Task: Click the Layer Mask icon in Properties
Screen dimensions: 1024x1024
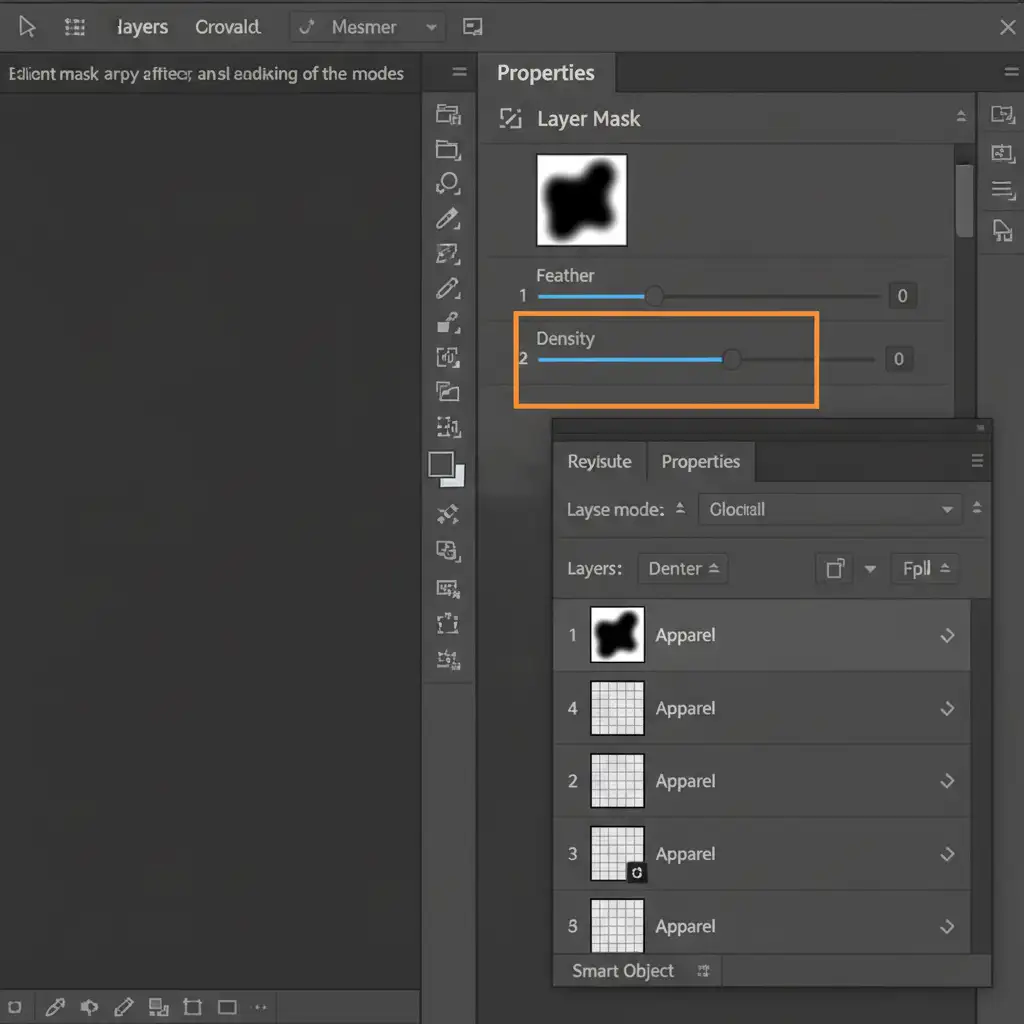Action: 510,119
